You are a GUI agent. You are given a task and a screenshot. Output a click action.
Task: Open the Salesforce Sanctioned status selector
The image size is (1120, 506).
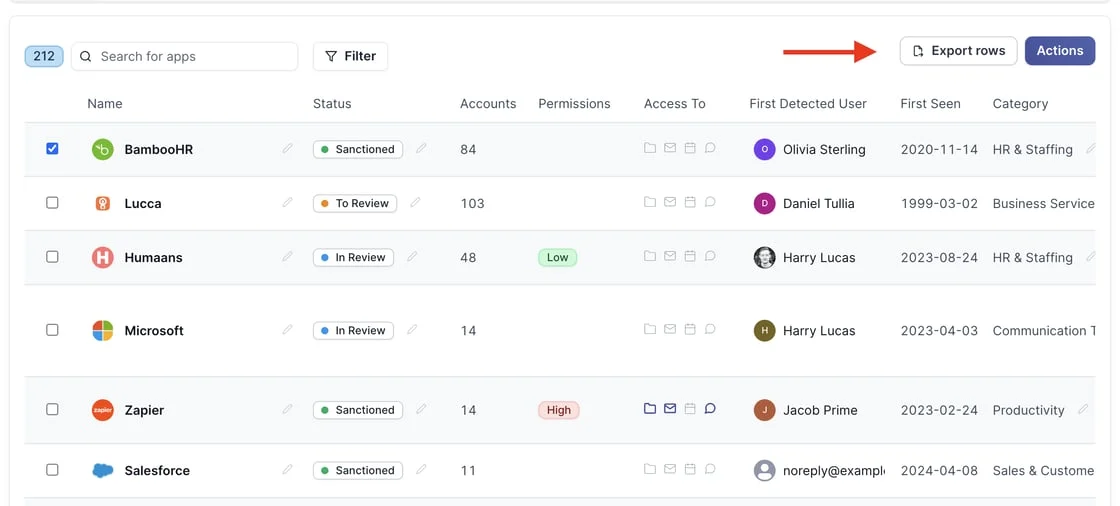(x=358, y=470)
